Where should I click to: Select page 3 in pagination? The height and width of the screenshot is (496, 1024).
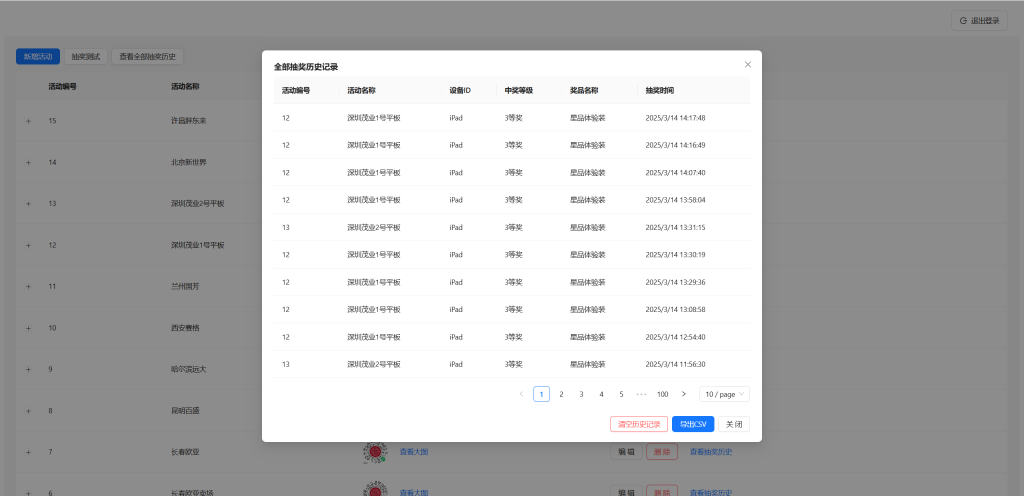tap(581, 394)
